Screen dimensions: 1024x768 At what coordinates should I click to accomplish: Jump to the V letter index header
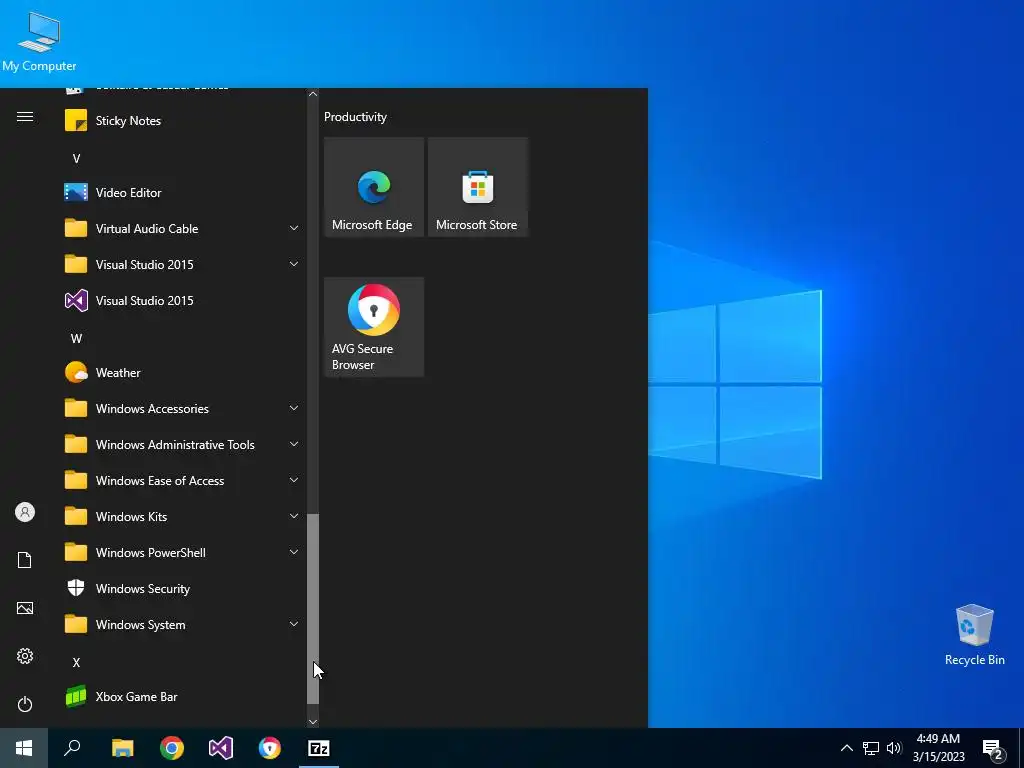(76, 159)
